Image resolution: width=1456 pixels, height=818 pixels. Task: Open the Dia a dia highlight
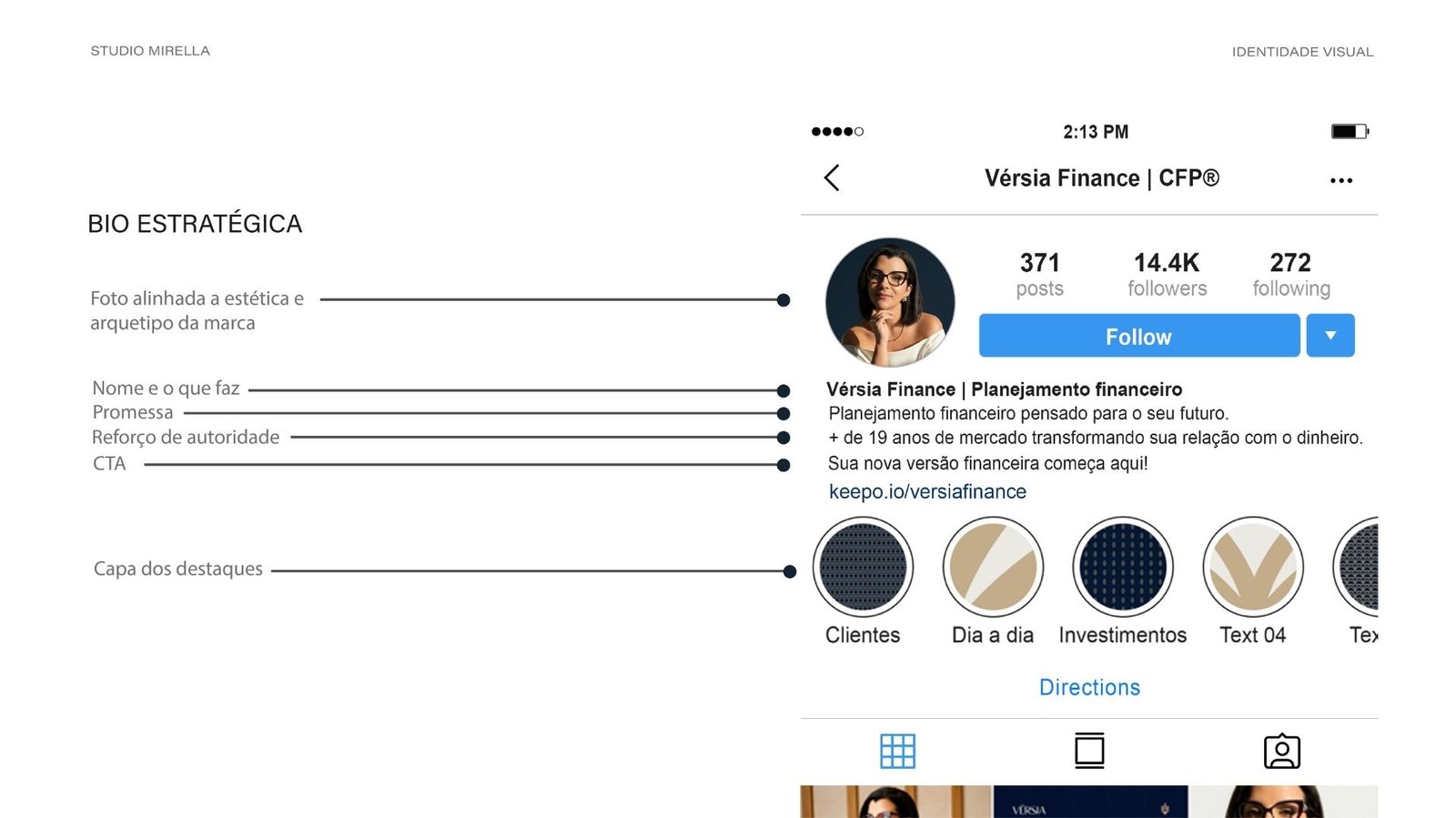pos(993,567)
